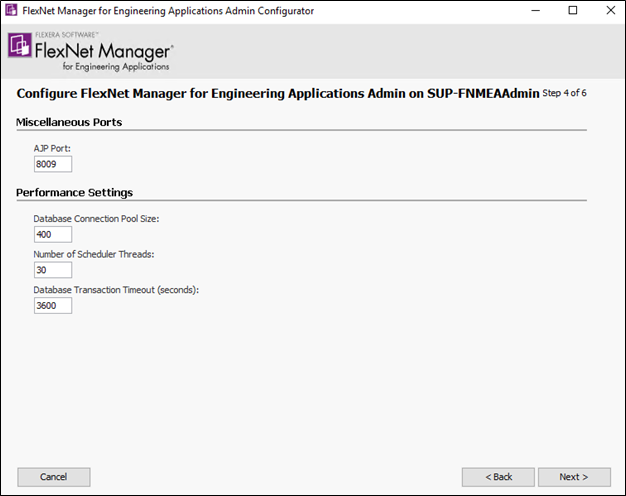Image resolution: width=626 pixels, height=496 pixels.
Task: Click the 'Step 4 of 6' text
Action: 564,93
